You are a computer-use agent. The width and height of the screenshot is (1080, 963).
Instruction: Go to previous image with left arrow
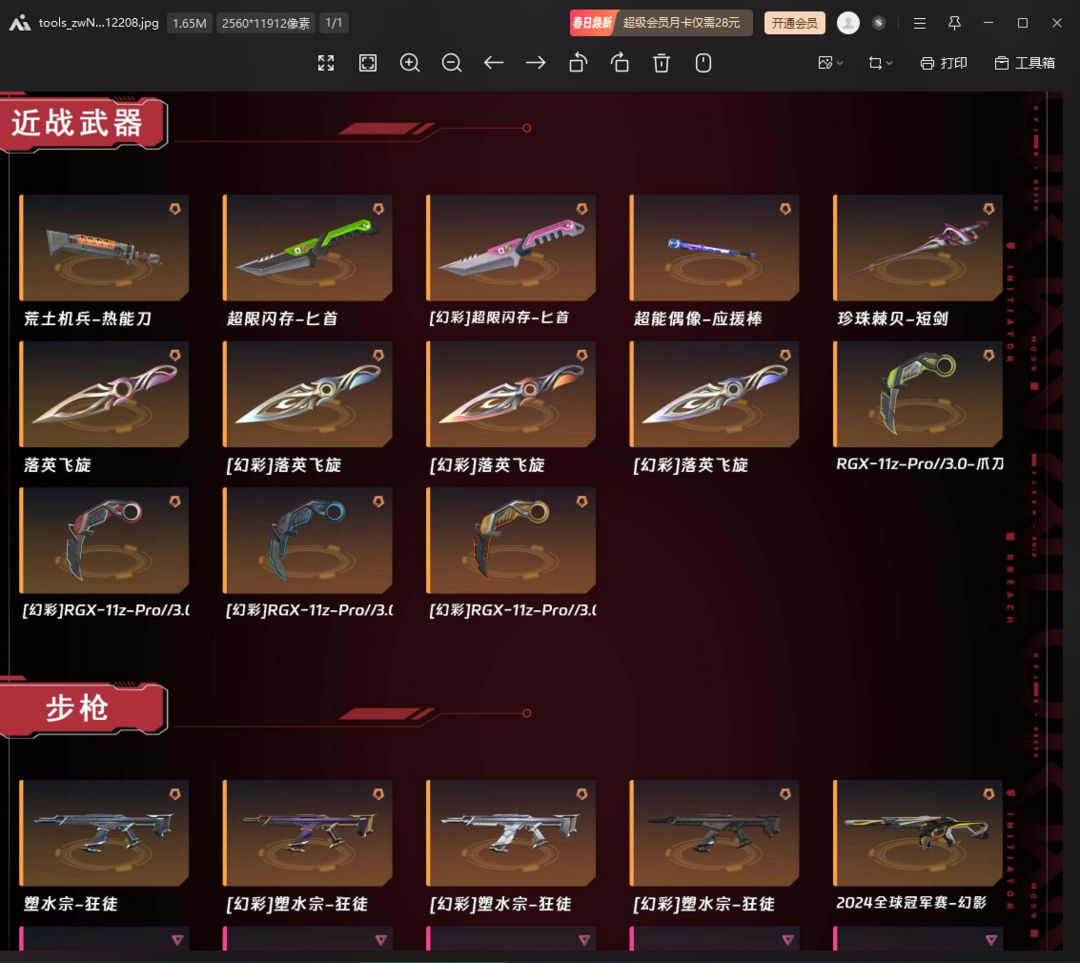[x=494, y=63]
